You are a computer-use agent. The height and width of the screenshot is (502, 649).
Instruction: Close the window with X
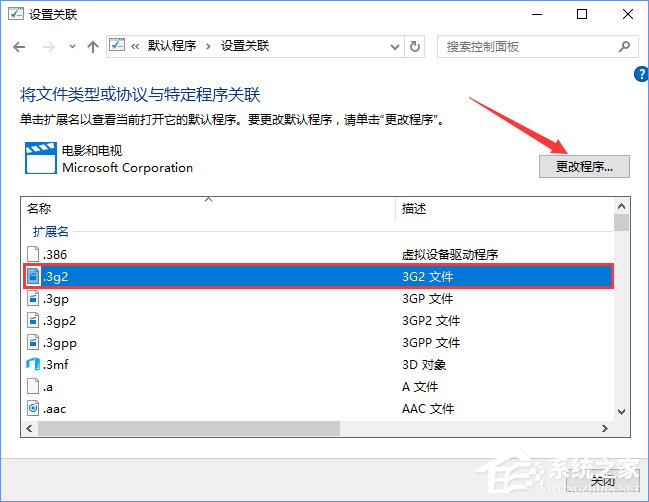(x=628, y=14)
